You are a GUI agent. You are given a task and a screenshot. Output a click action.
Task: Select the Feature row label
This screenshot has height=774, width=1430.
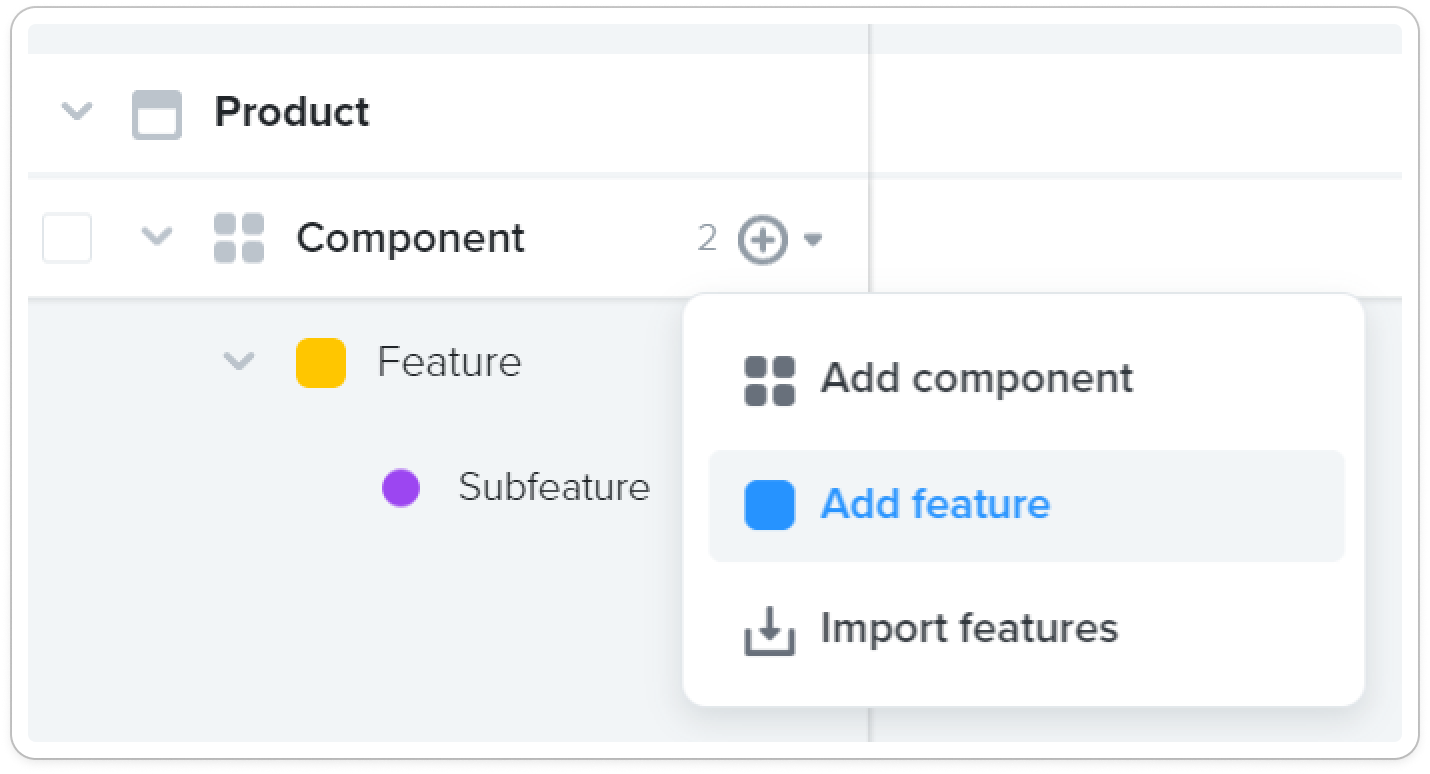[x=449, y=362]
